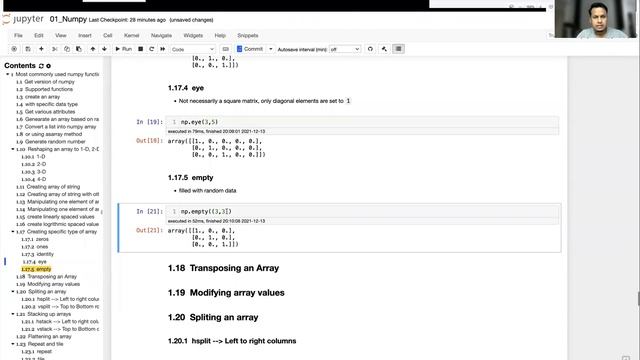Restart kernel and run all cells
The width and height of the screenshot is (640, 360).
click(x=162, y=49)
